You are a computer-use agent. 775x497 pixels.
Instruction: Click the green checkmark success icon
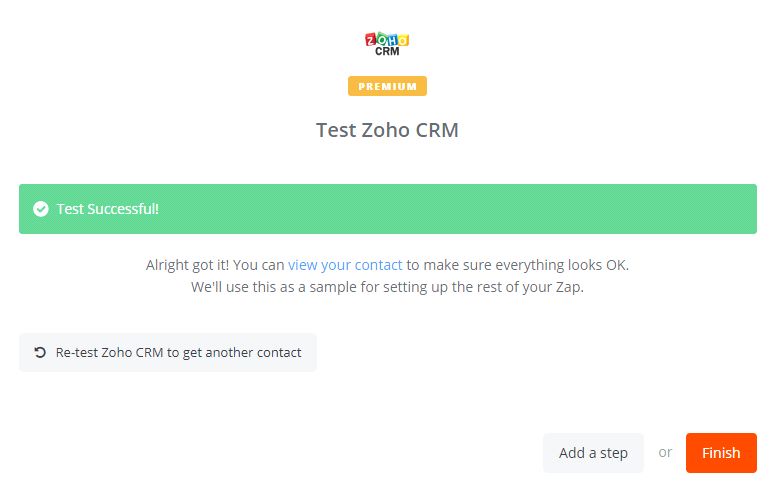click(41, 209)
